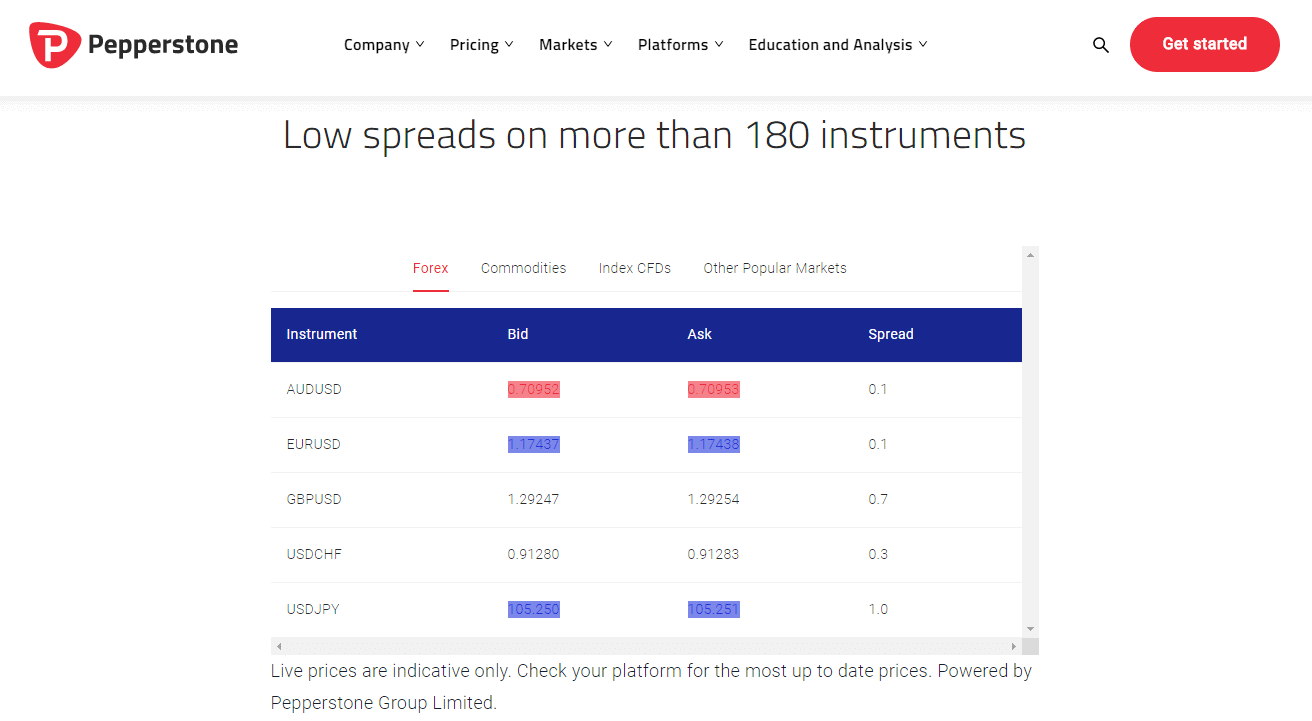Open the search magnifier icon
Image resolution: width=1312 pixels, height=721 pixels.
tap(1101, 45)
